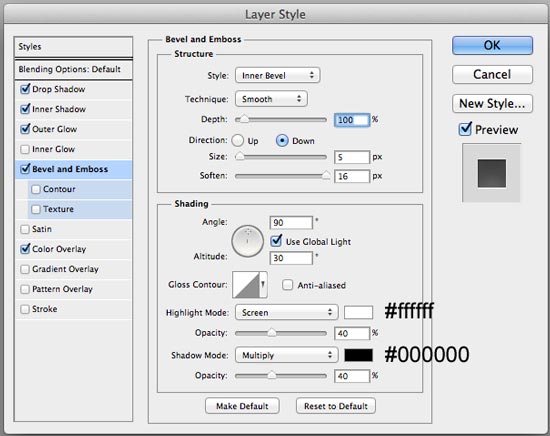Open the Style dropdown showing Inner Bevel
This screenshot has width=550, height=436.
277,75
